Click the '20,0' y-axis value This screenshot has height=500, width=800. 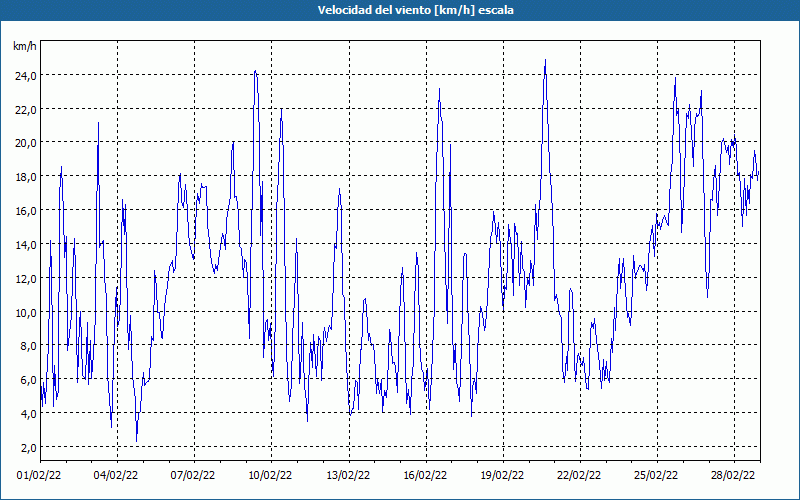click(x=26, y=143)
